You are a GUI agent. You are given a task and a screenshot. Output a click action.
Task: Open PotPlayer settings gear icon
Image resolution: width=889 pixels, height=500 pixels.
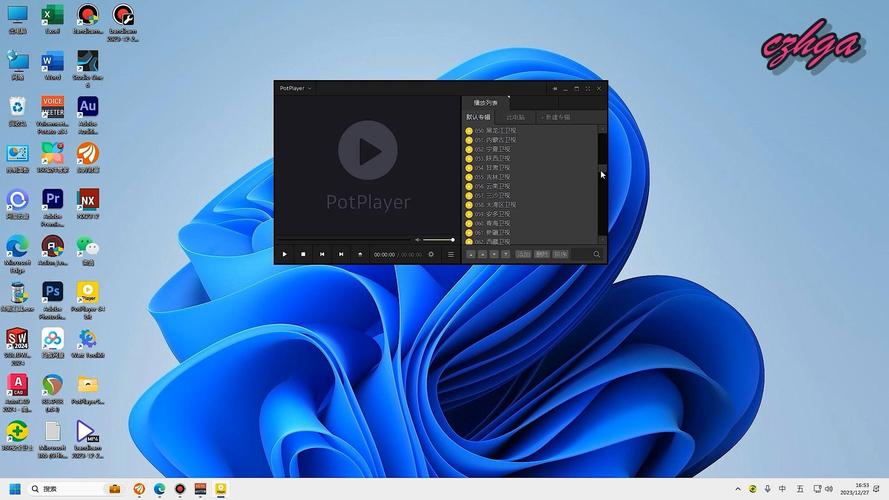pos(431,254)
